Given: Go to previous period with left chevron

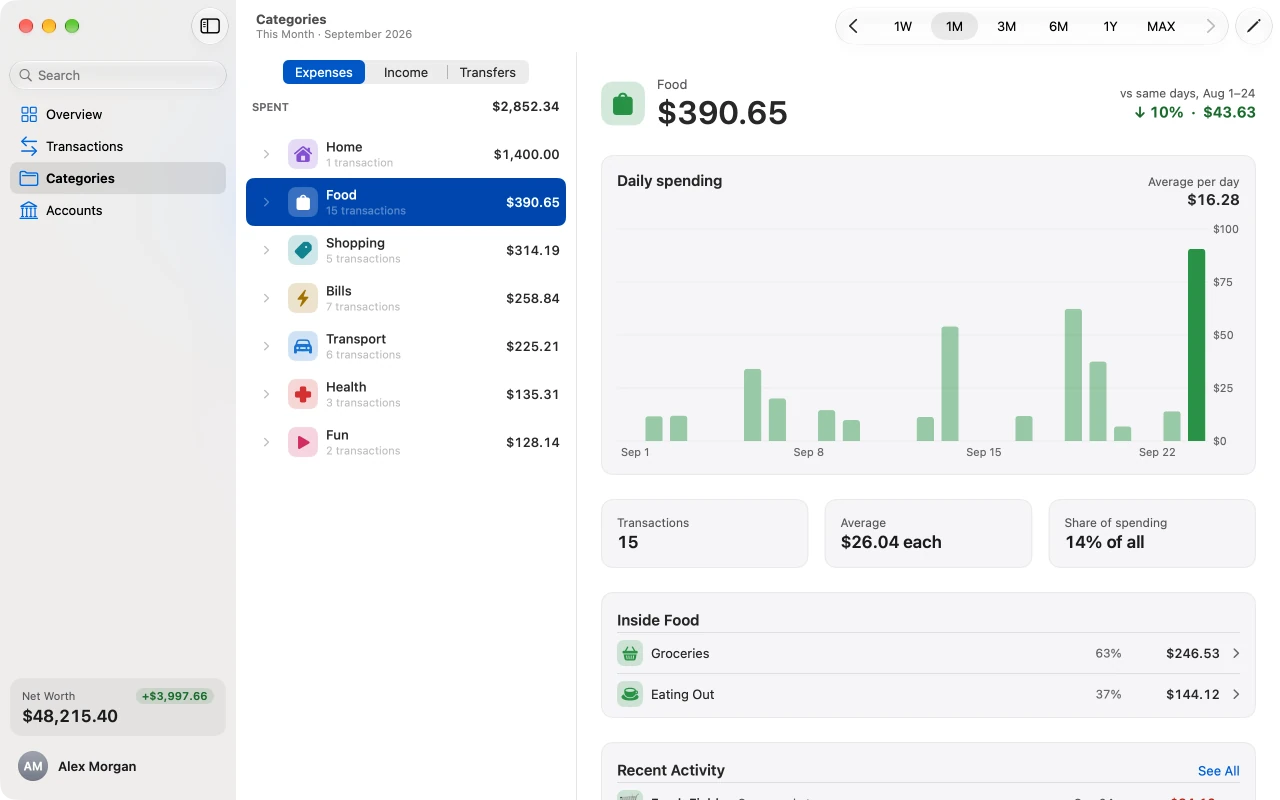Looking at the screenshot, I should [x=853, y=26].
